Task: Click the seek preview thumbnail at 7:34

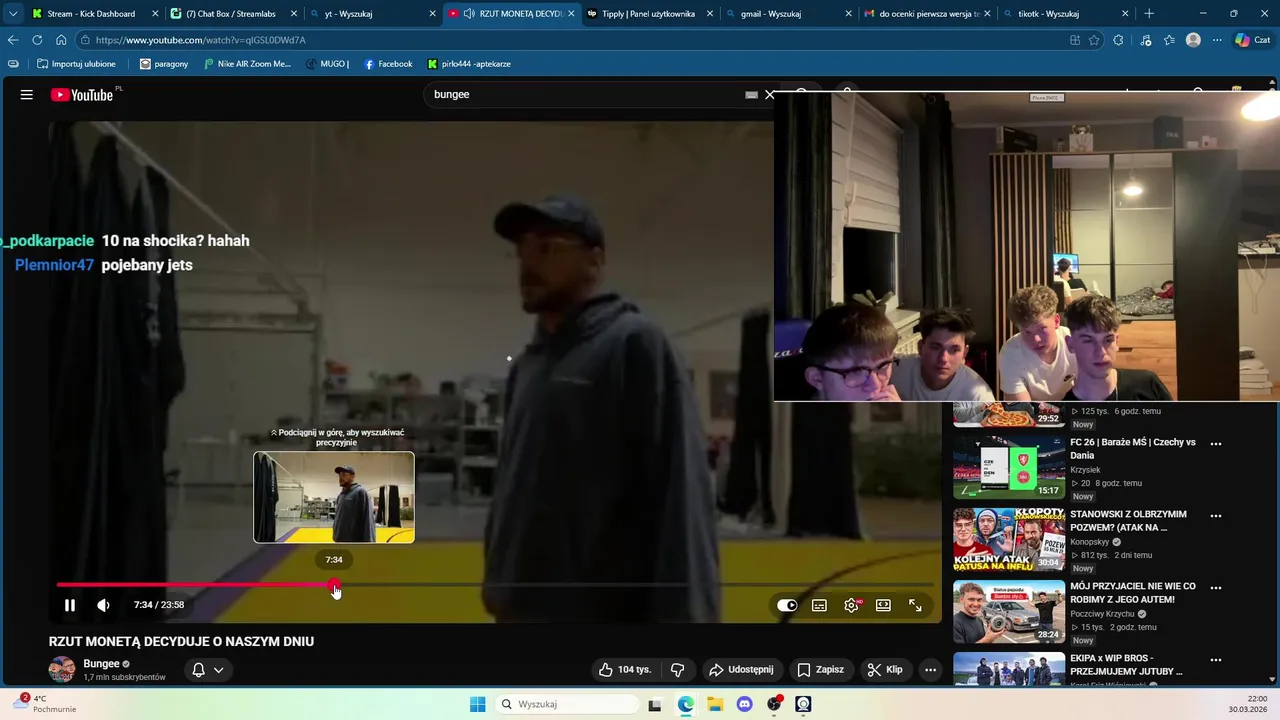Action: tap(334, 497)
